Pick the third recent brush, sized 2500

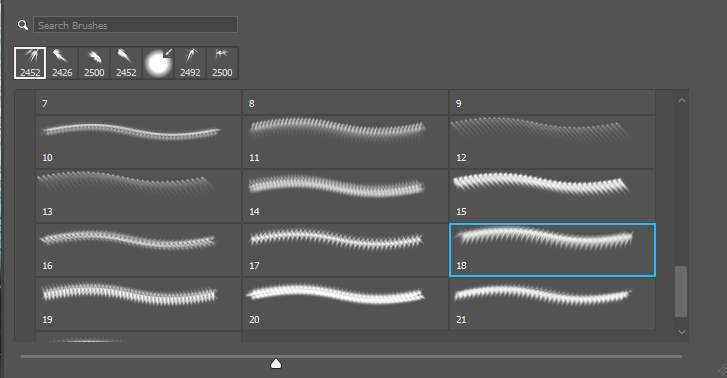(x=94, y=63)
